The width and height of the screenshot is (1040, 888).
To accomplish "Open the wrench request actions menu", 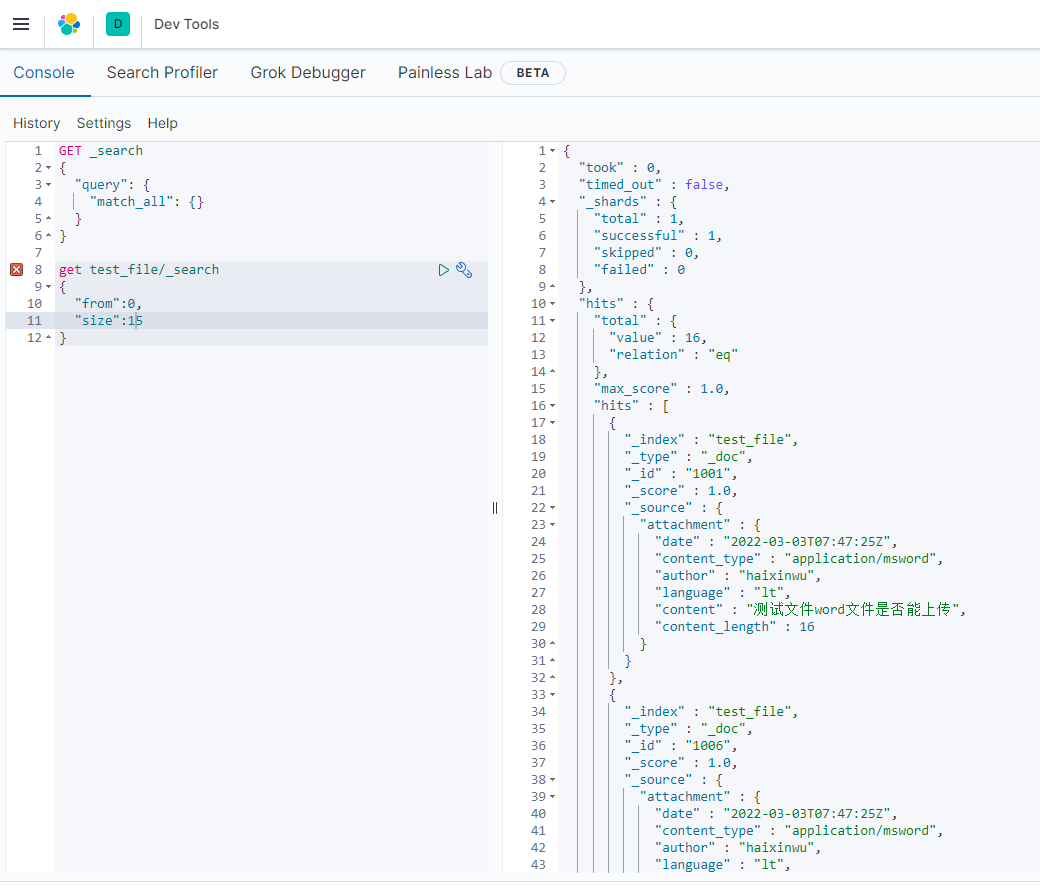I will [x=464, y=270].
